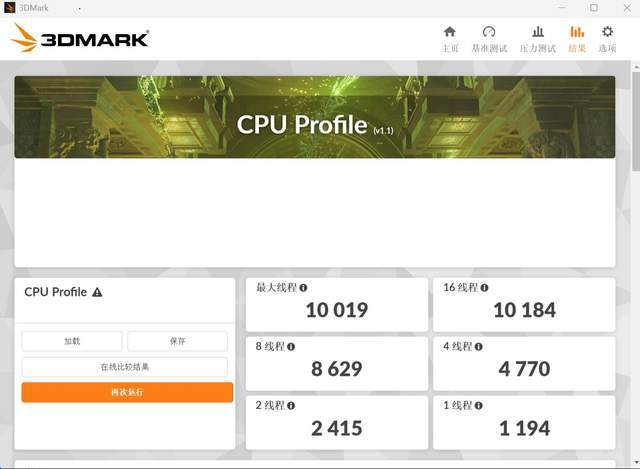Image resolution: width=640 pixels, height=469 pixels.
Task: Click the 2-thread score 2 415
Action: (337, 428)
